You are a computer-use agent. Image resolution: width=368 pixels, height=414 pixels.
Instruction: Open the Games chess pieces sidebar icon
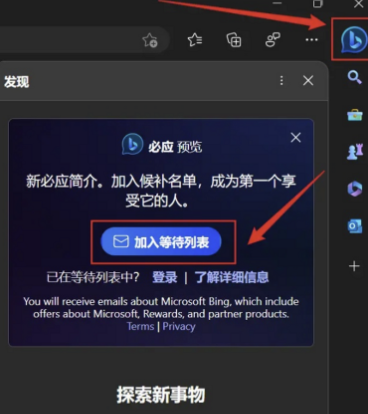355,152
